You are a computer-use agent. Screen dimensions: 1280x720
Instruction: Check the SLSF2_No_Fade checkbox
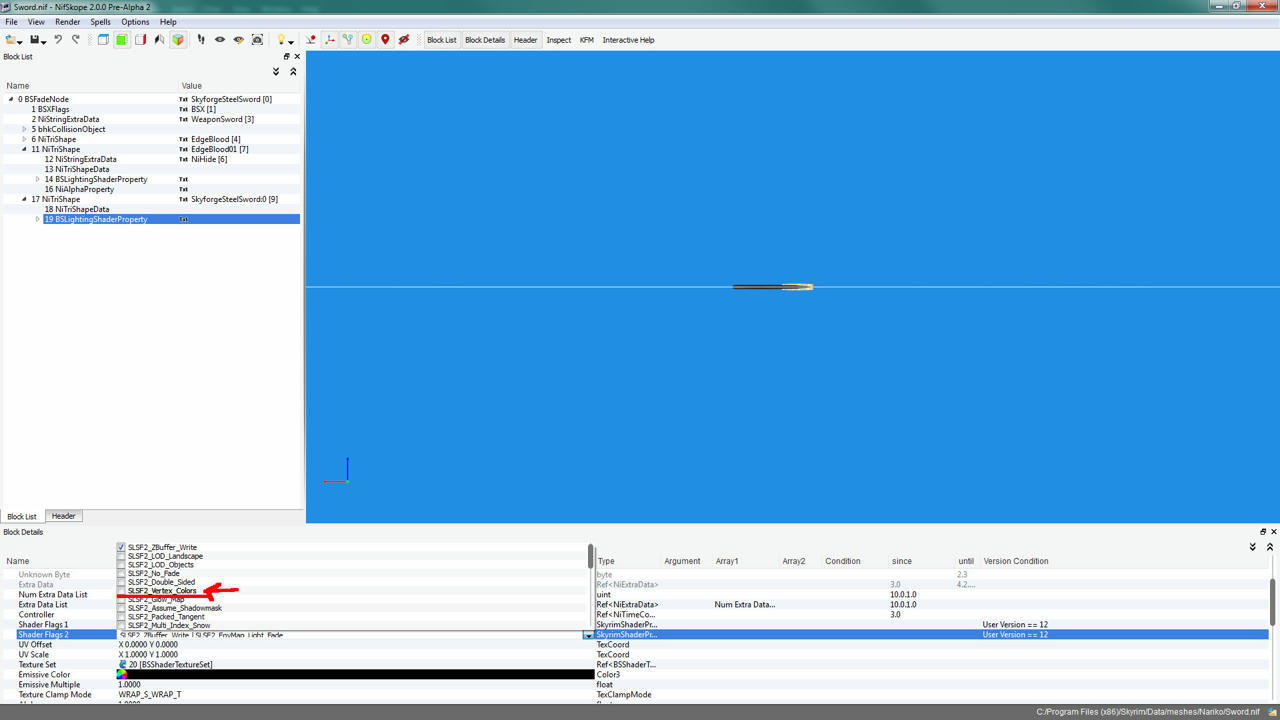(x=121, y=574)
